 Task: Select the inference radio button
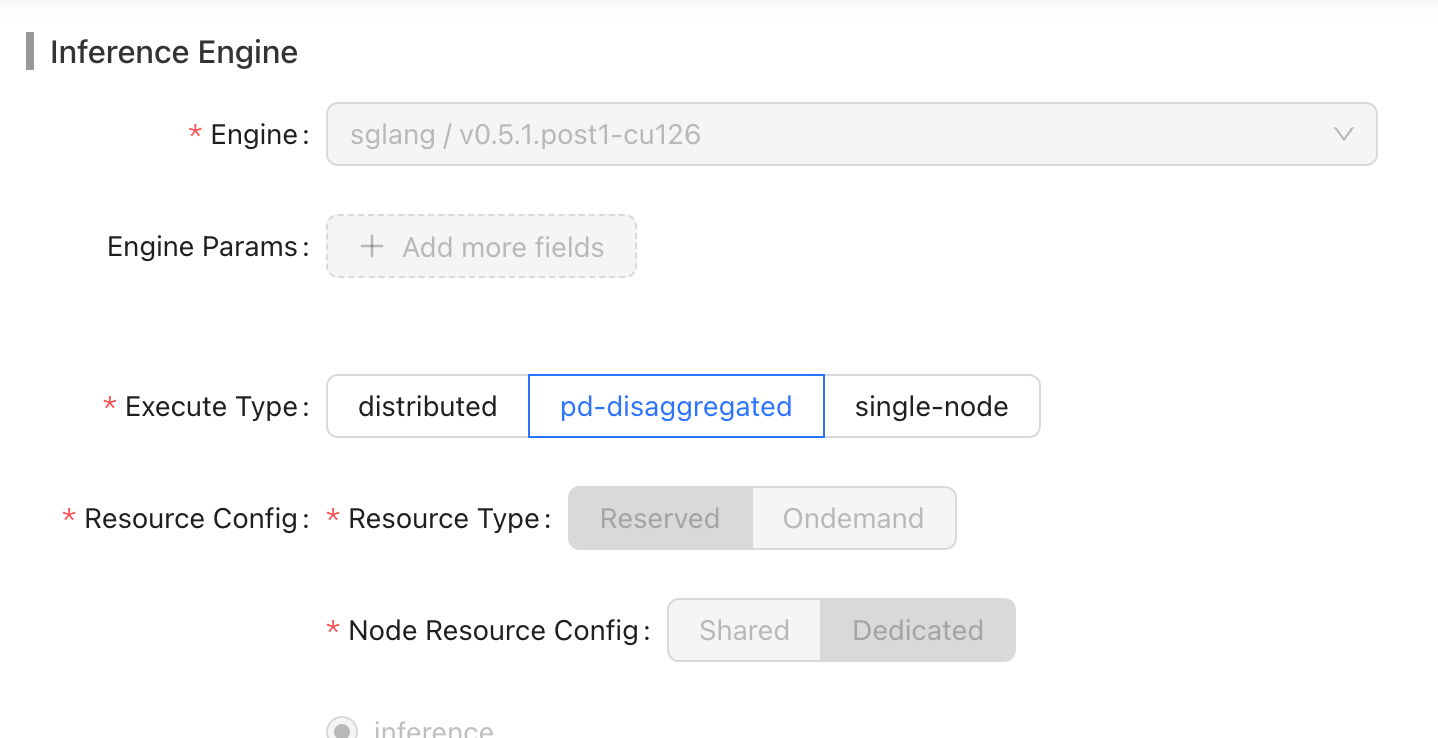[x=342, y=729]
